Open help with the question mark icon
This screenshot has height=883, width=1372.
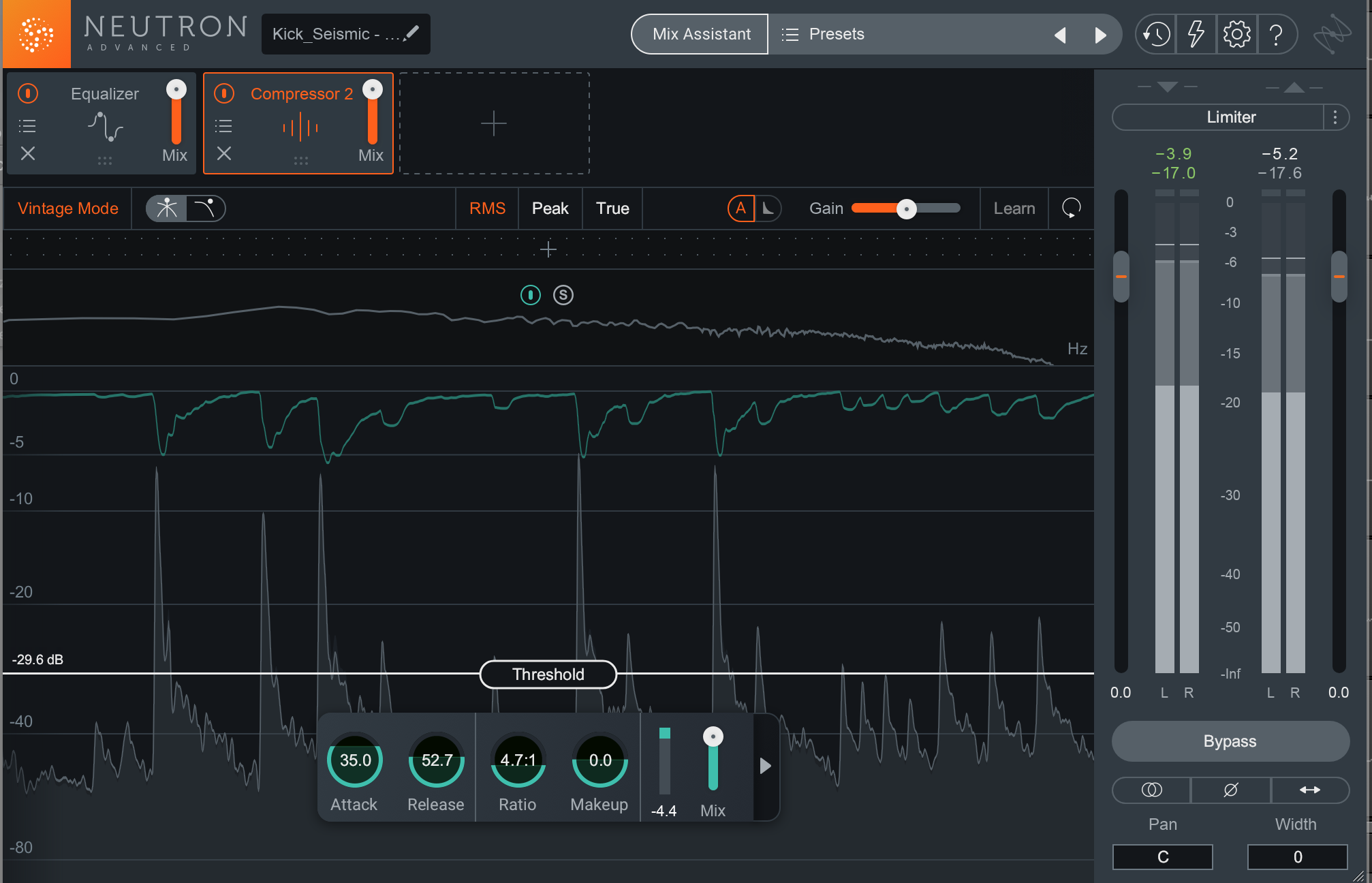1277,34
